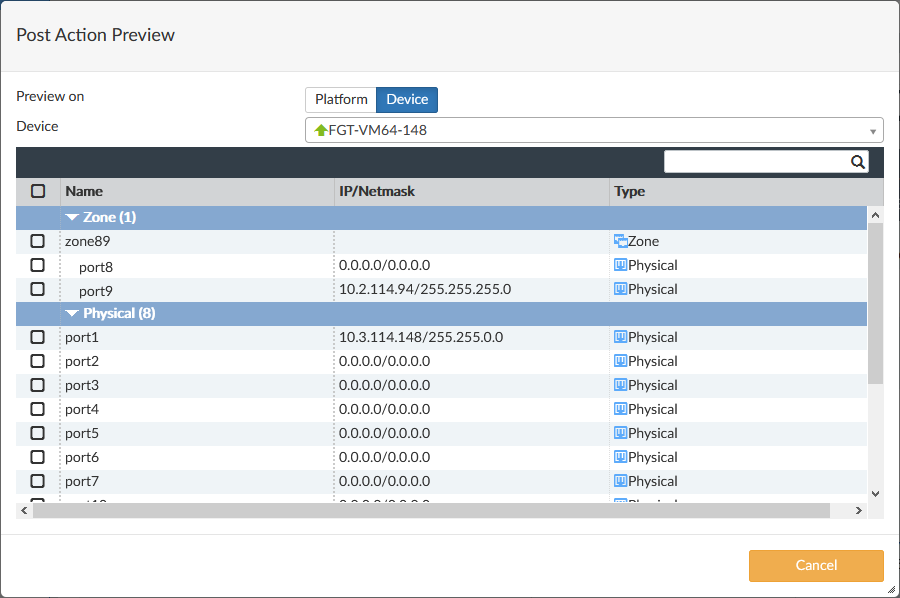Click the Physical icon in port7 row

point(620,481)
